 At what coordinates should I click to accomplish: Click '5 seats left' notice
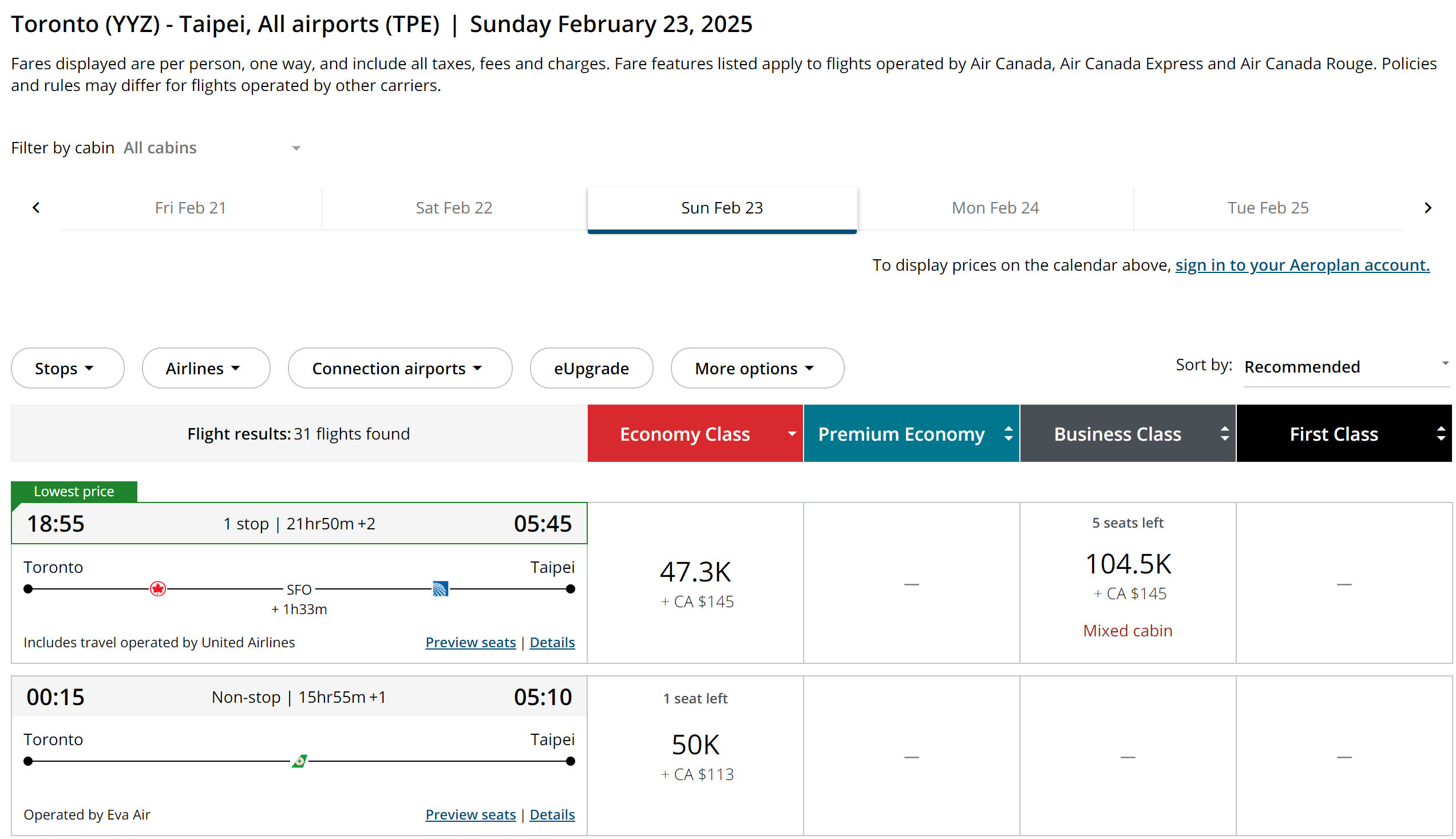[1127, 523]
